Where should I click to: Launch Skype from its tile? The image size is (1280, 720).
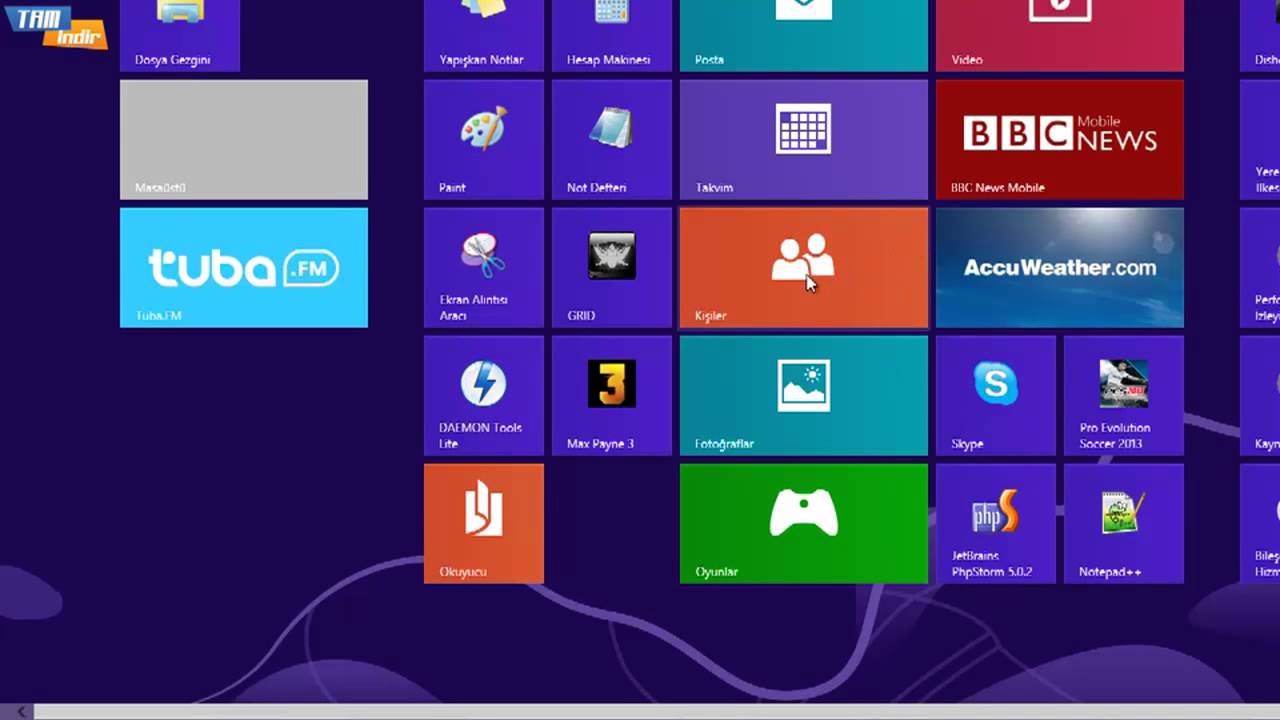pyautogui.click(x=995, y=395)
